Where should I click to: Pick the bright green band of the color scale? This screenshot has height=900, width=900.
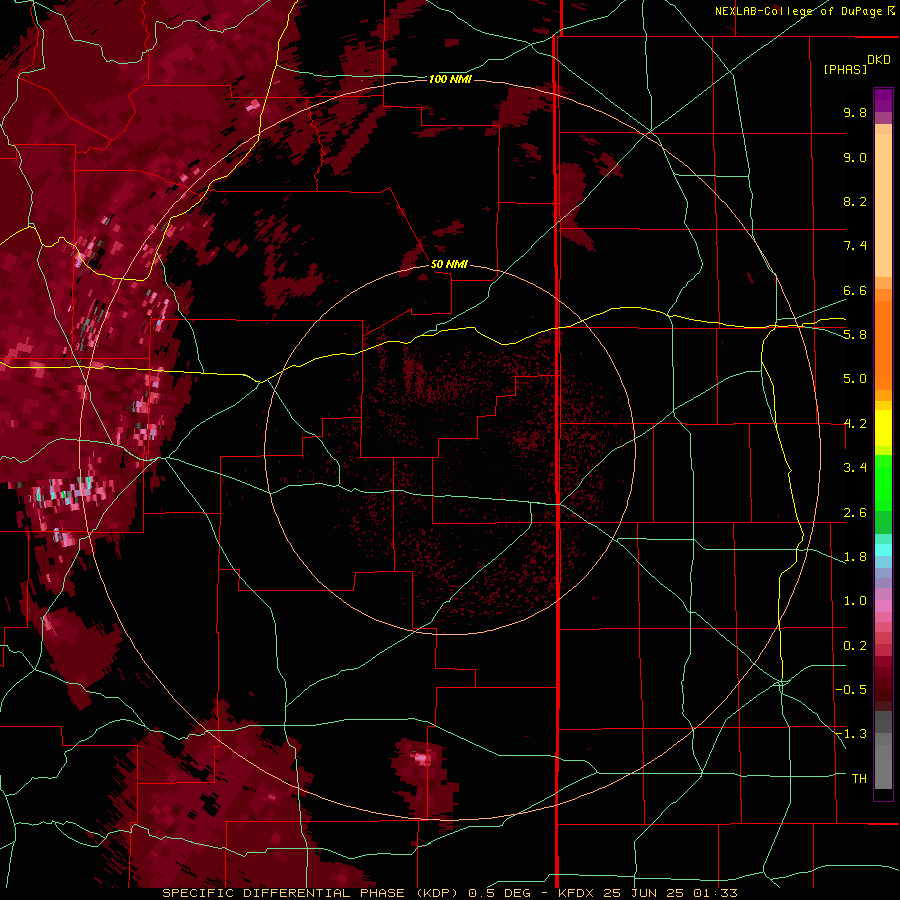point(883,482)
